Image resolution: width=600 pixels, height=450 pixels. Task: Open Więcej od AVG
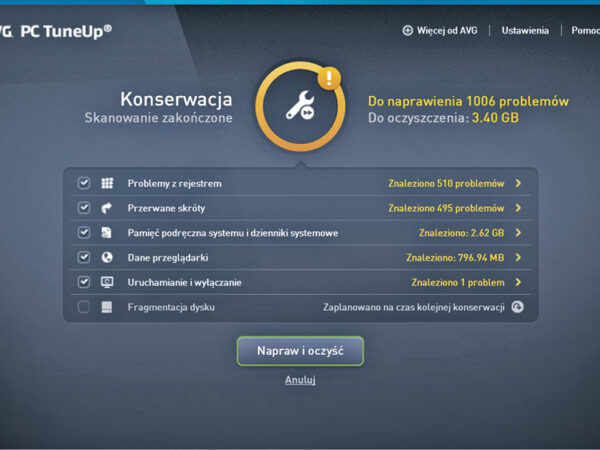[x=440, y=31]
